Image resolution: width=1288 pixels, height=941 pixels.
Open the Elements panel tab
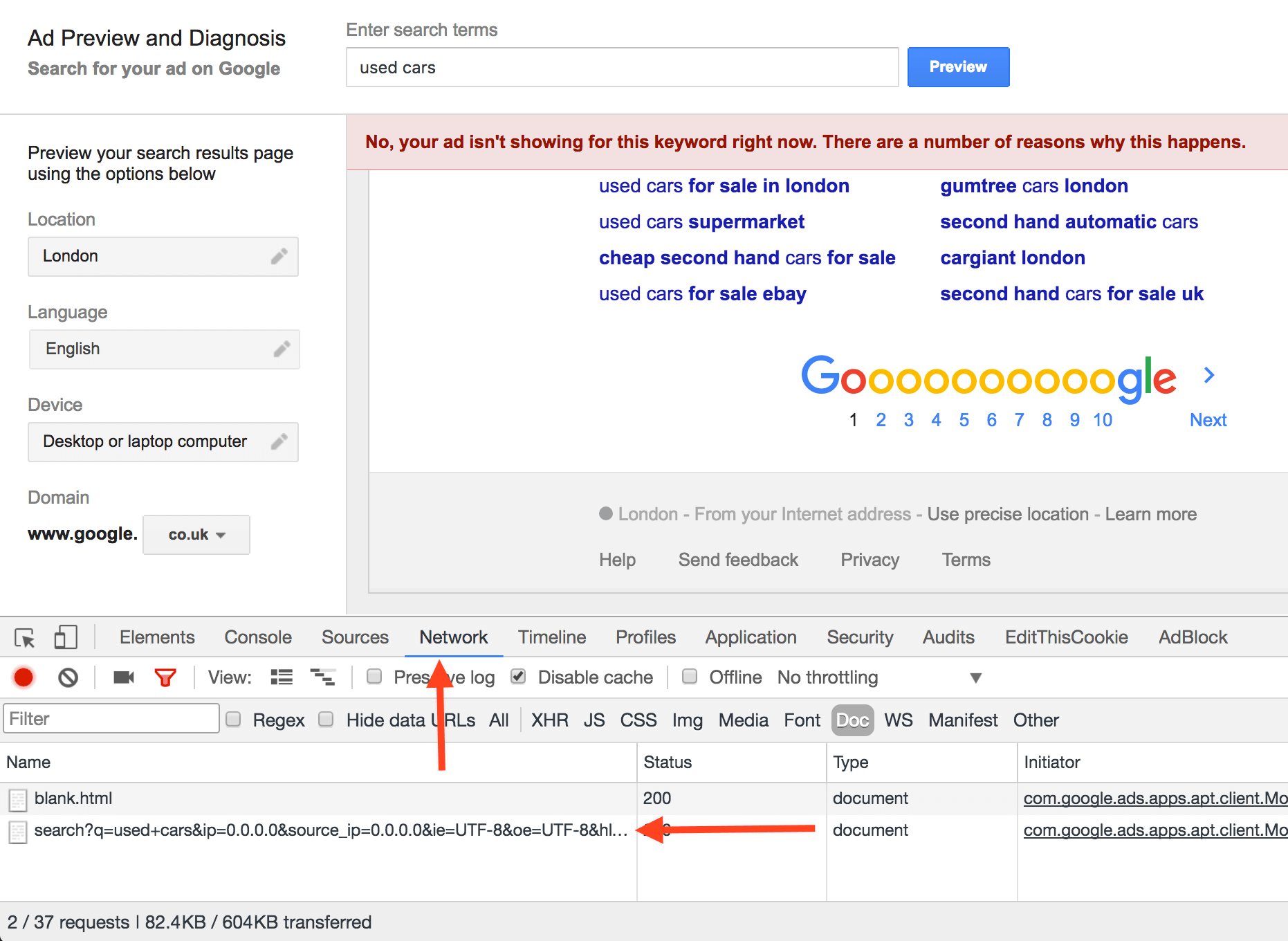coord(157,637)
